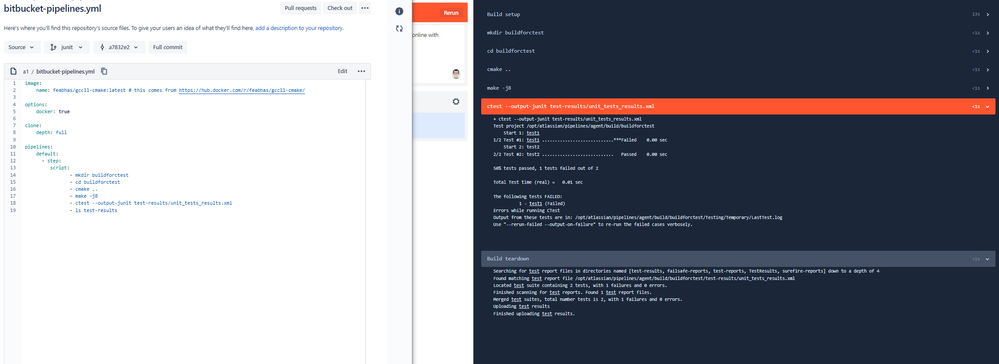Open the Source dropdown

tap(22, 47)
